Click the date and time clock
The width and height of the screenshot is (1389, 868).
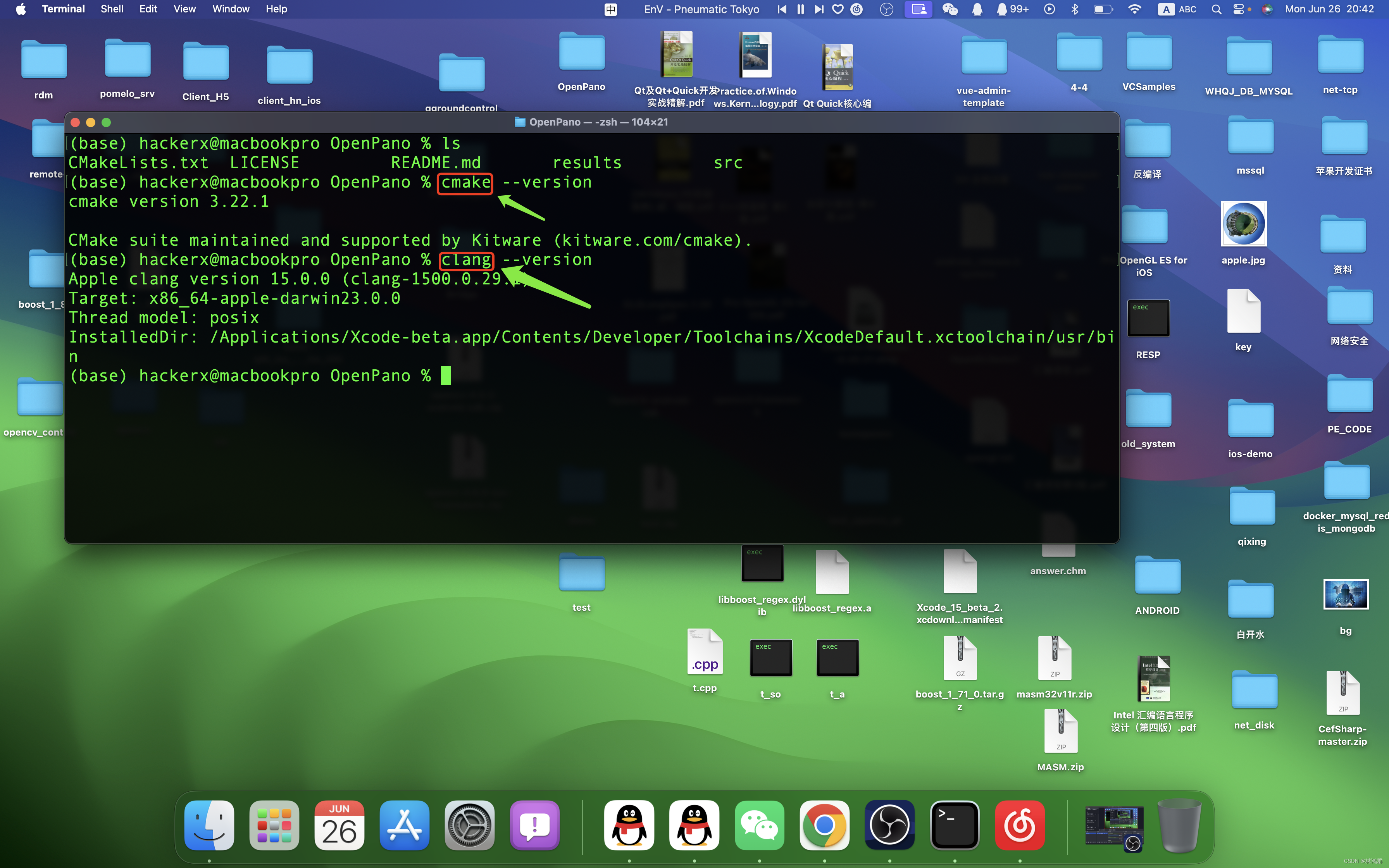click(x=1329, y=9)
